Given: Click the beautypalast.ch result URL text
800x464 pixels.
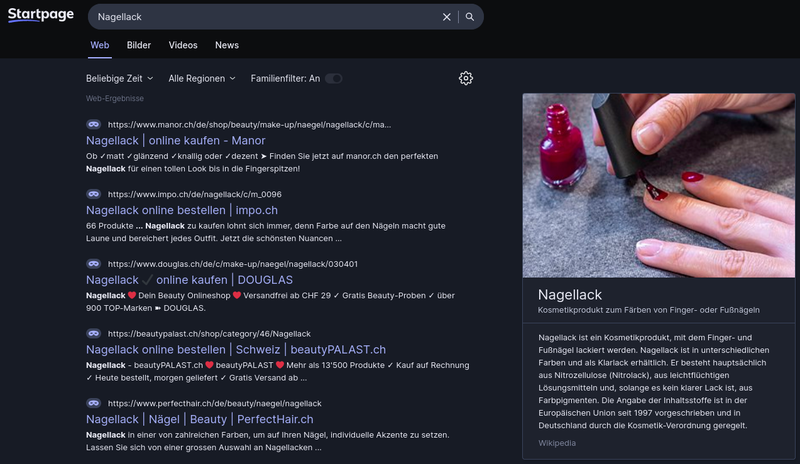Looking at the screenshot, I should tap(209, 334).
